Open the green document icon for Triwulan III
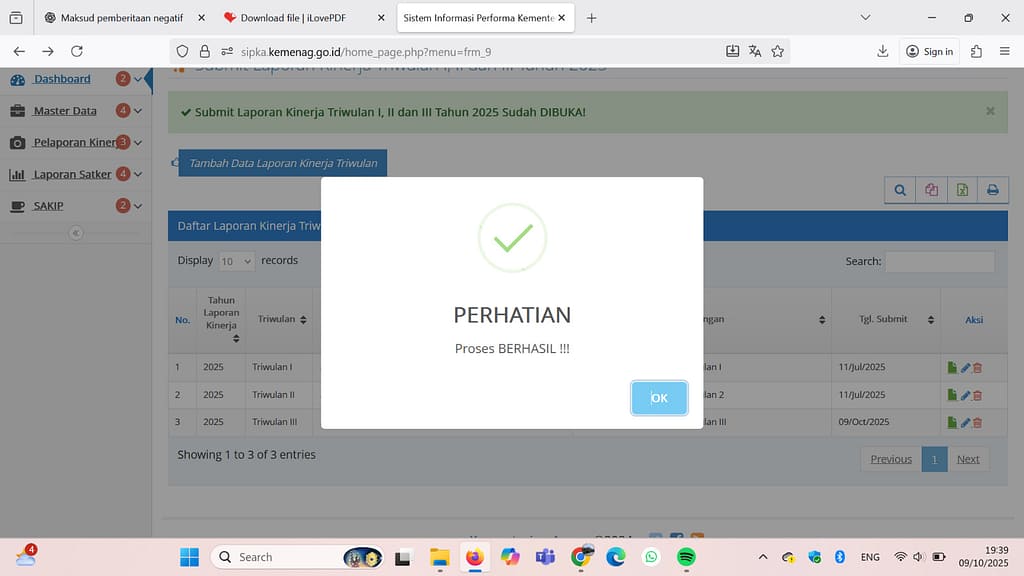1024x576 pixels. coord(952,422)
